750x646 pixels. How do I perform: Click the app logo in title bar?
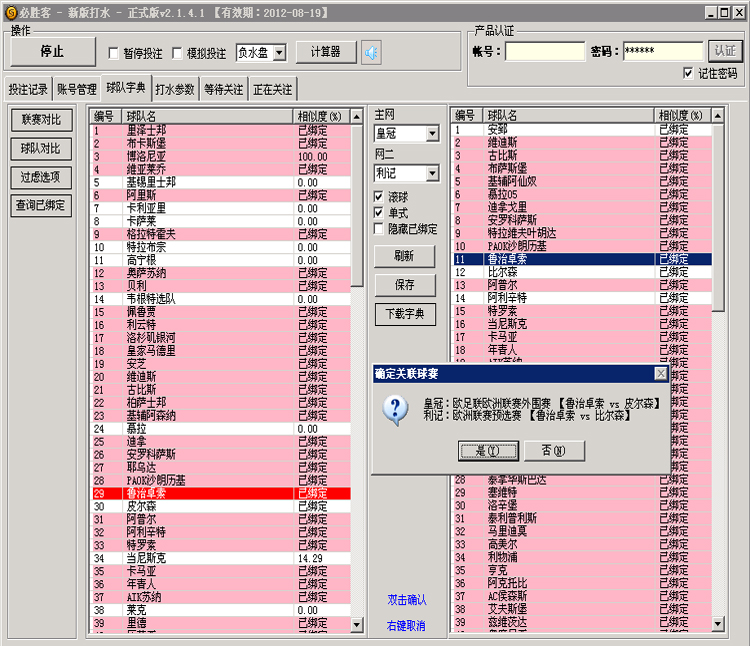pyautogui.click(x=10, y=10)
